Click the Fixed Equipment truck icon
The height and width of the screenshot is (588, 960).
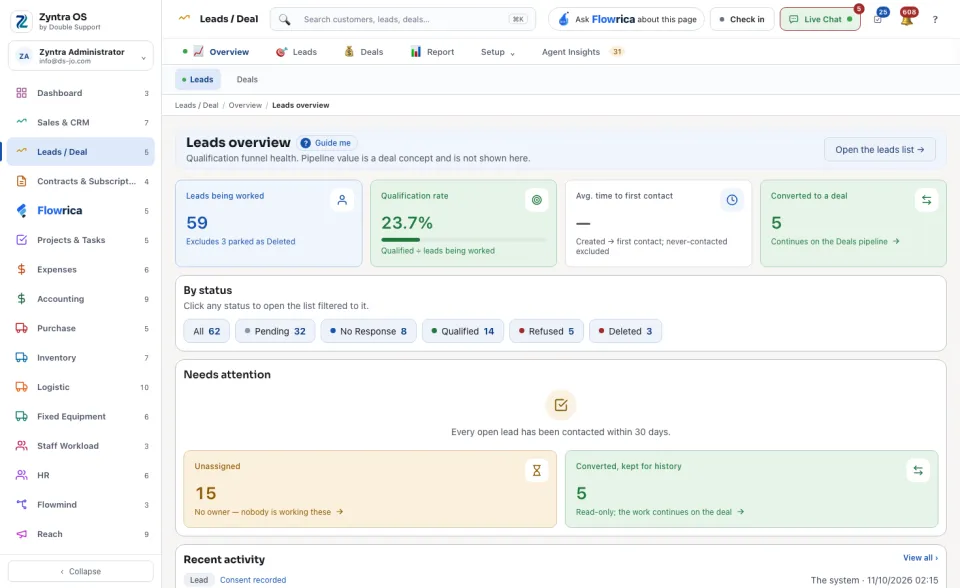point(21,416)
